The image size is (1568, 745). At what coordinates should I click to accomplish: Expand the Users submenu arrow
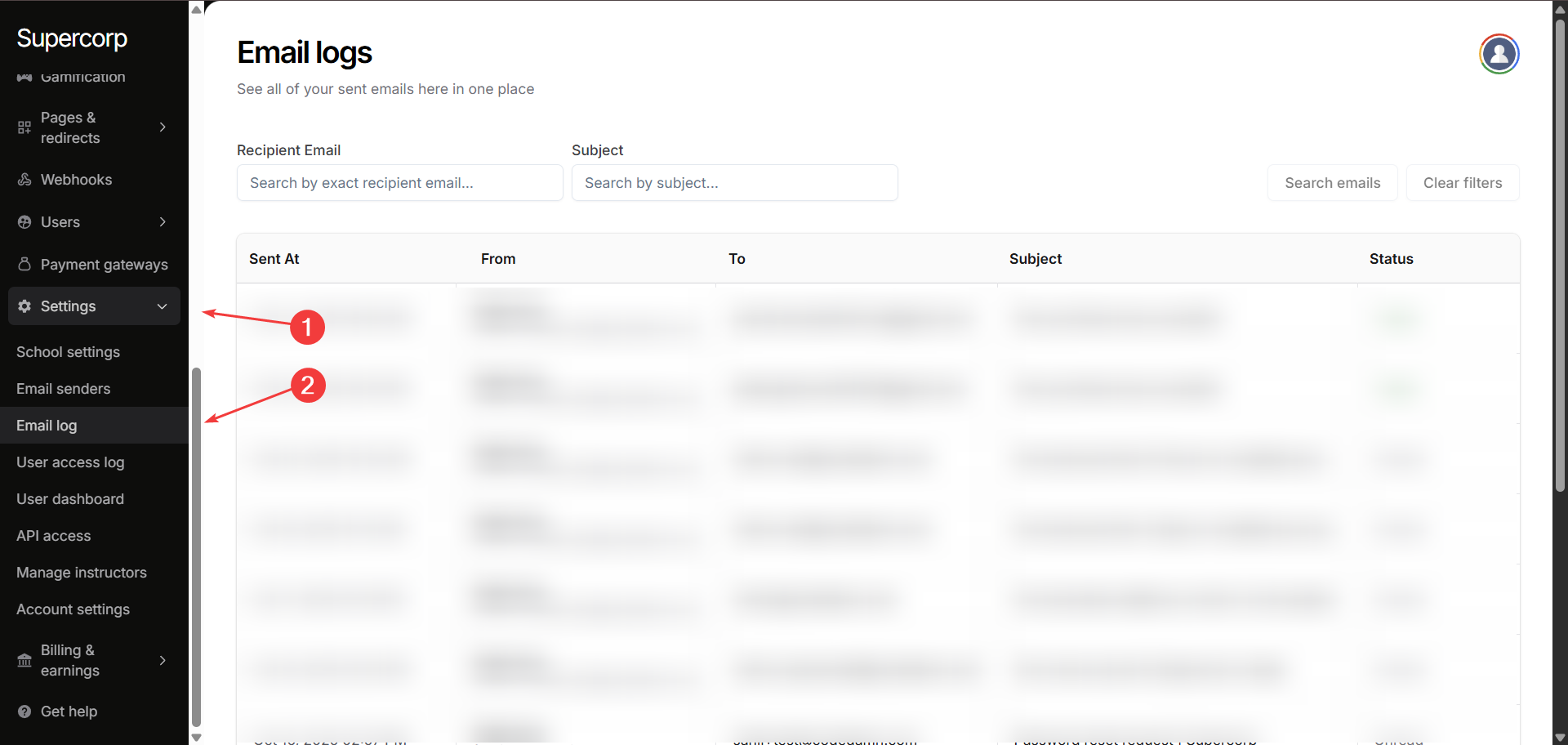tap(163, 222)
